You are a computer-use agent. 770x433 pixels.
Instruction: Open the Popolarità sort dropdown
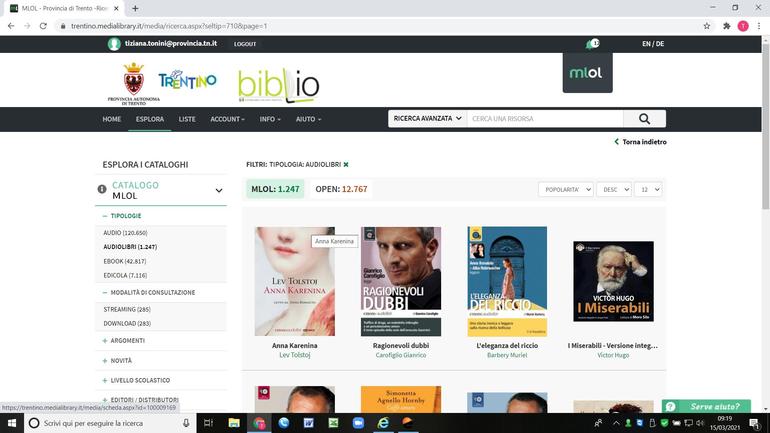tap(566, 189)
